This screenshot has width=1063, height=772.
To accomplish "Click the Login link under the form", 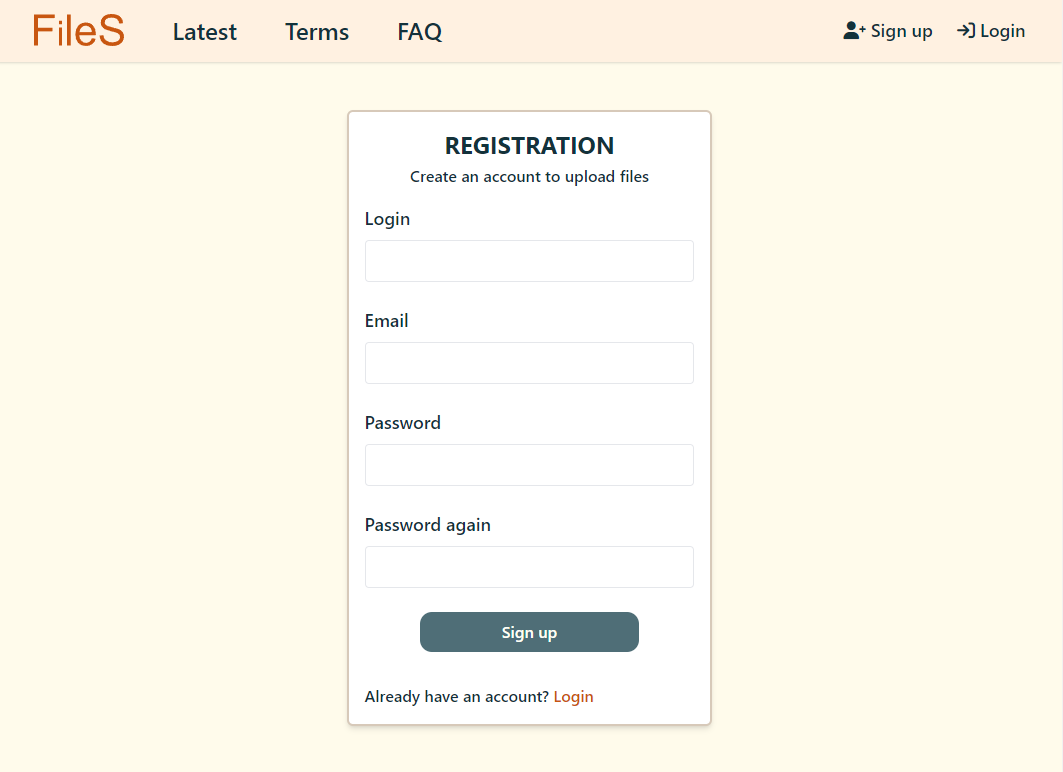I will 573,696.
